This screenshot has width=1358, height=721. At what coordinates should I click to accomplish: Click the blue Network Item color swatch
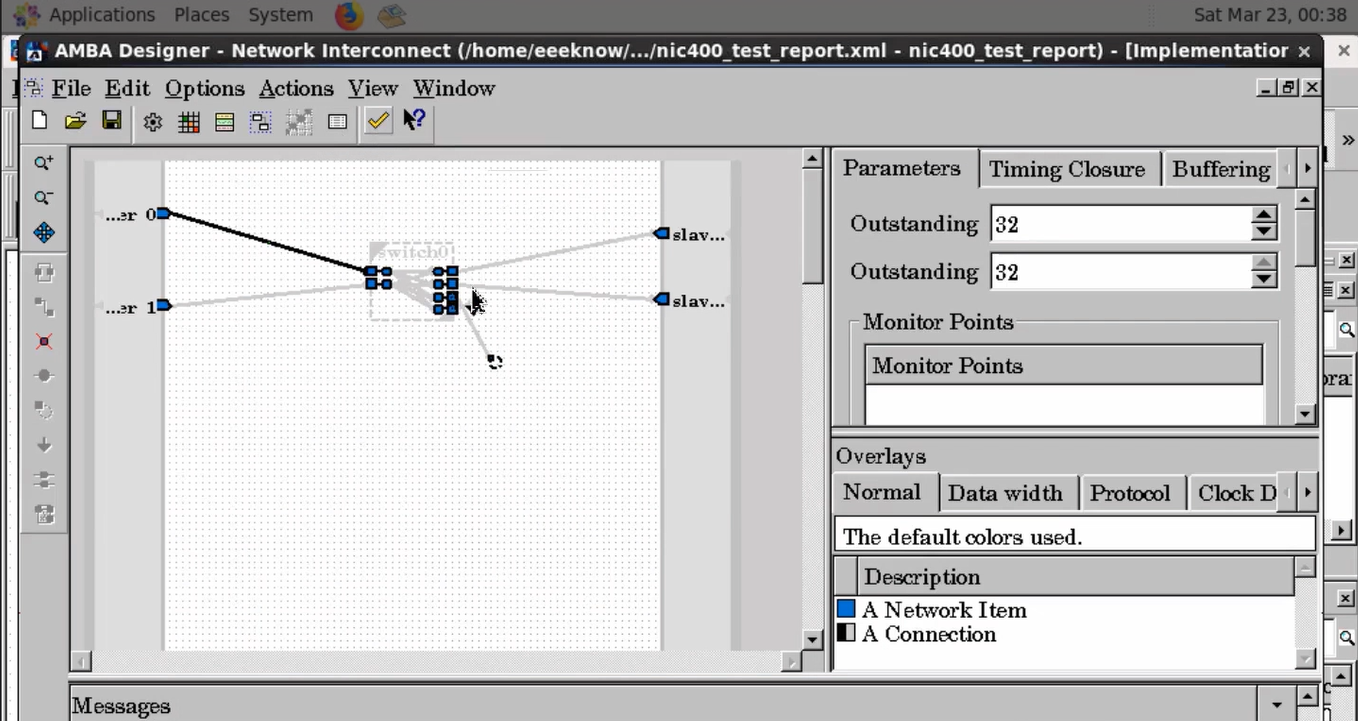846,609
